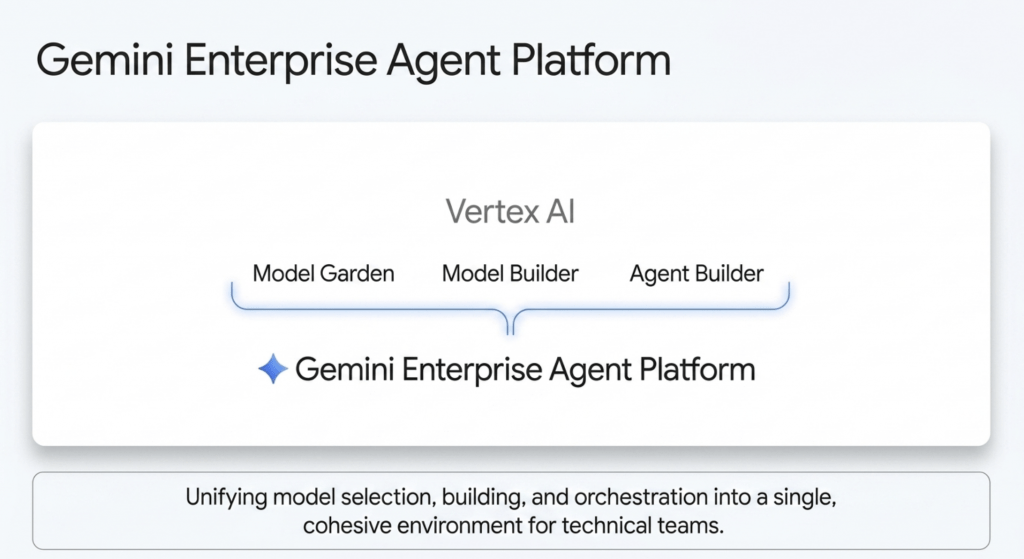Click the word Agent in the slide title

point(456,61)
